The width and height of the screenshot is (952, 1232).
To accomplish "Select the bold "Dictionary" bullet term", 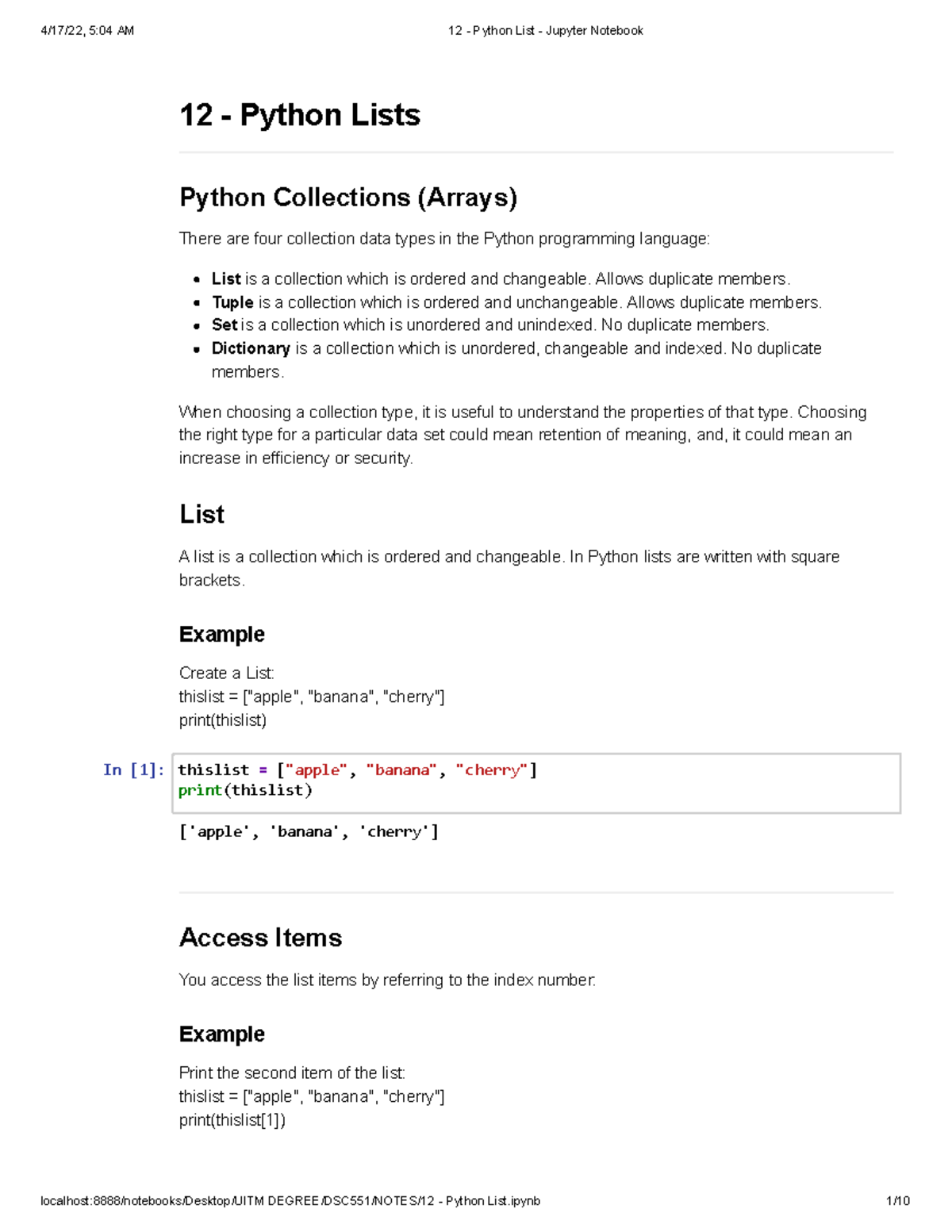I will (x=251, y=348).
